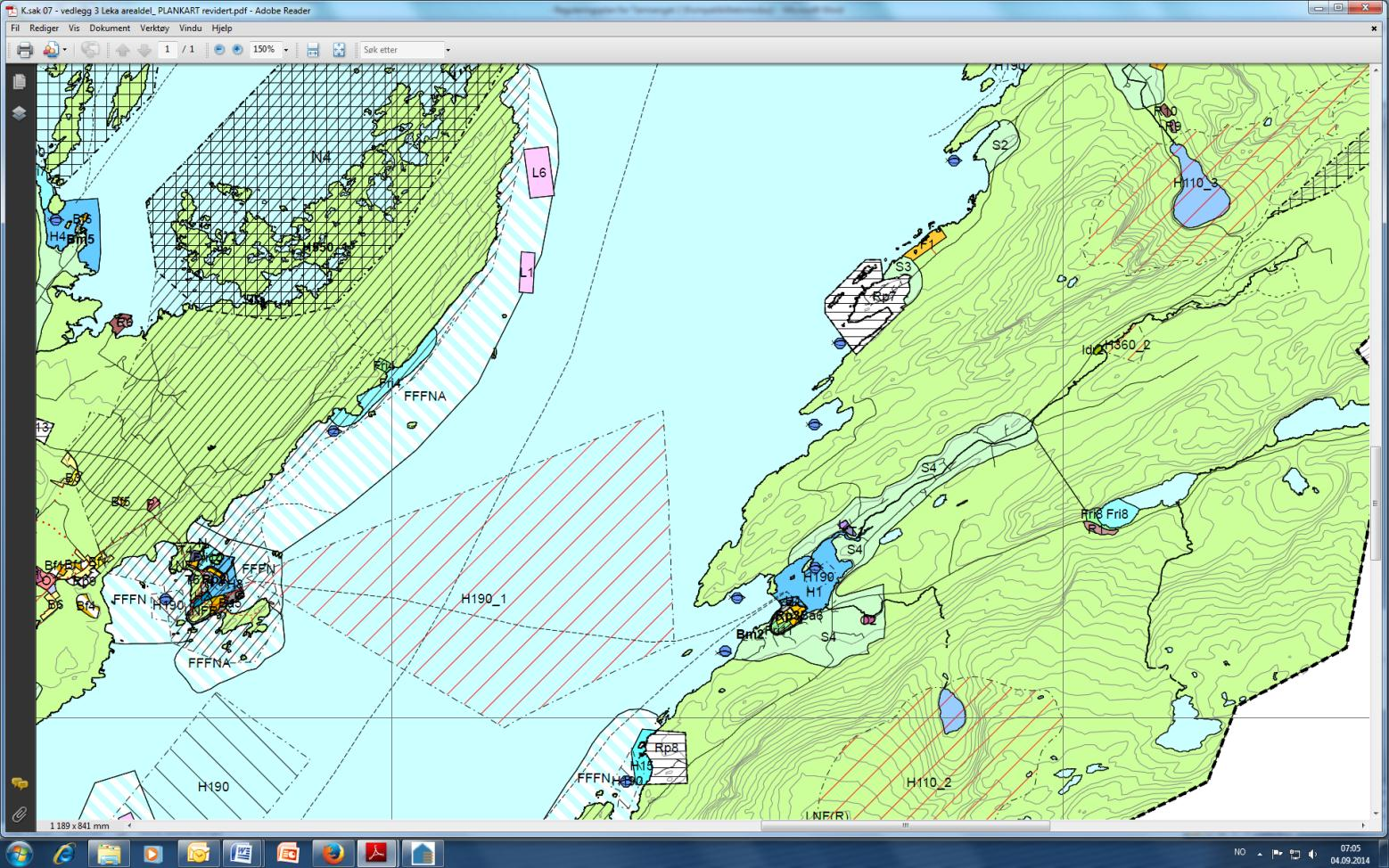Open the Pages panel in sidebar
Viewport: 1389px width, 868px height.
pyautogui.click(x=19, y=82)
